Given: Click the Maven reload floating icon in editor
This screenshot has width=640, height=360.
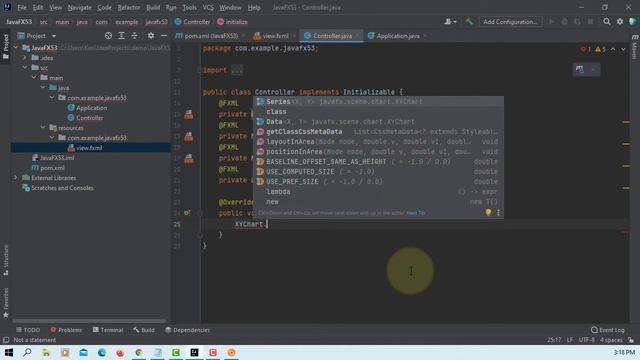Looking at the screenshot, I should (580, 69).
